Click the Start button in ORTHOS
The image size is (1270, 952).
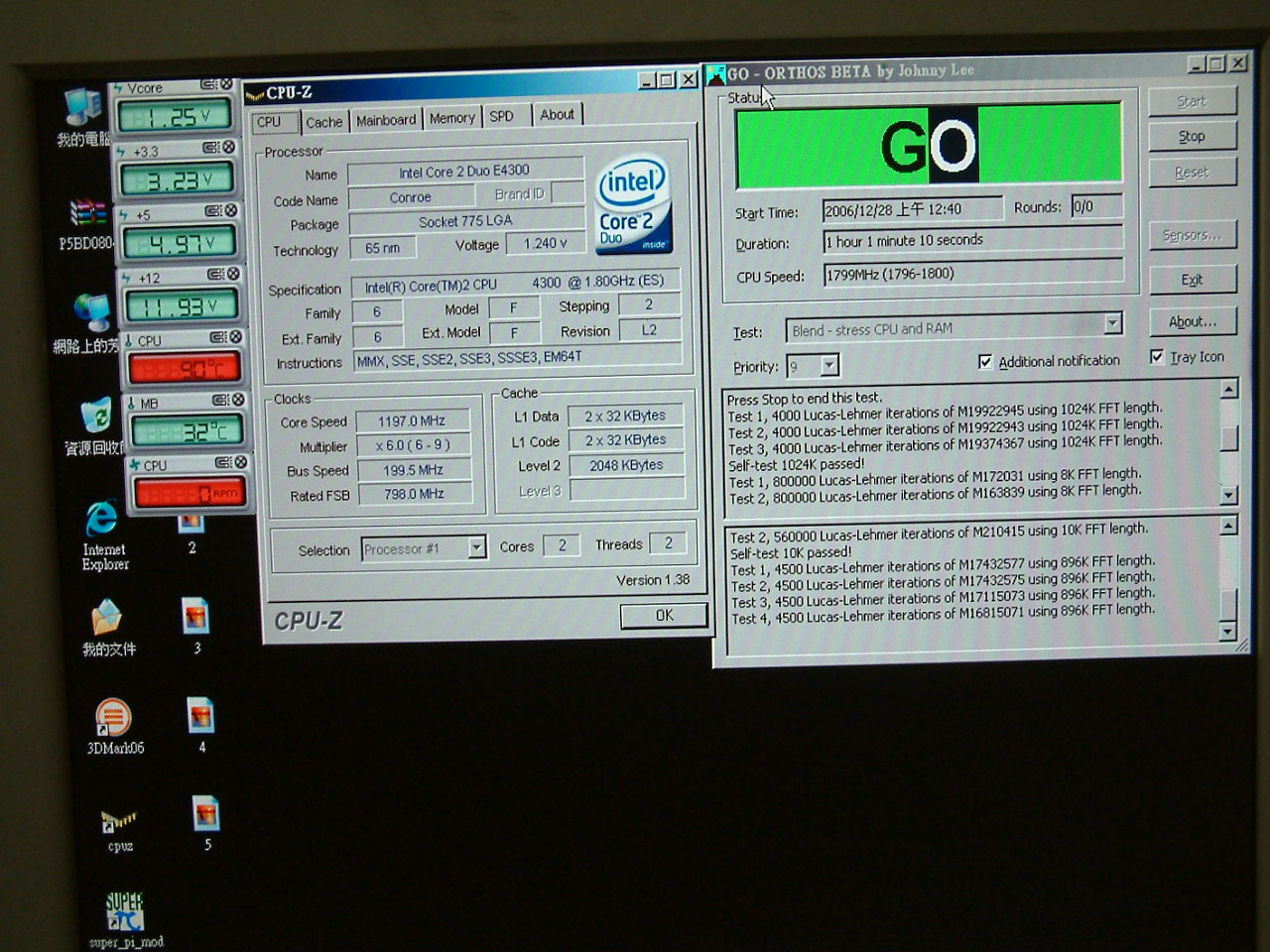pyautogui.click(x=1191, y=101)
